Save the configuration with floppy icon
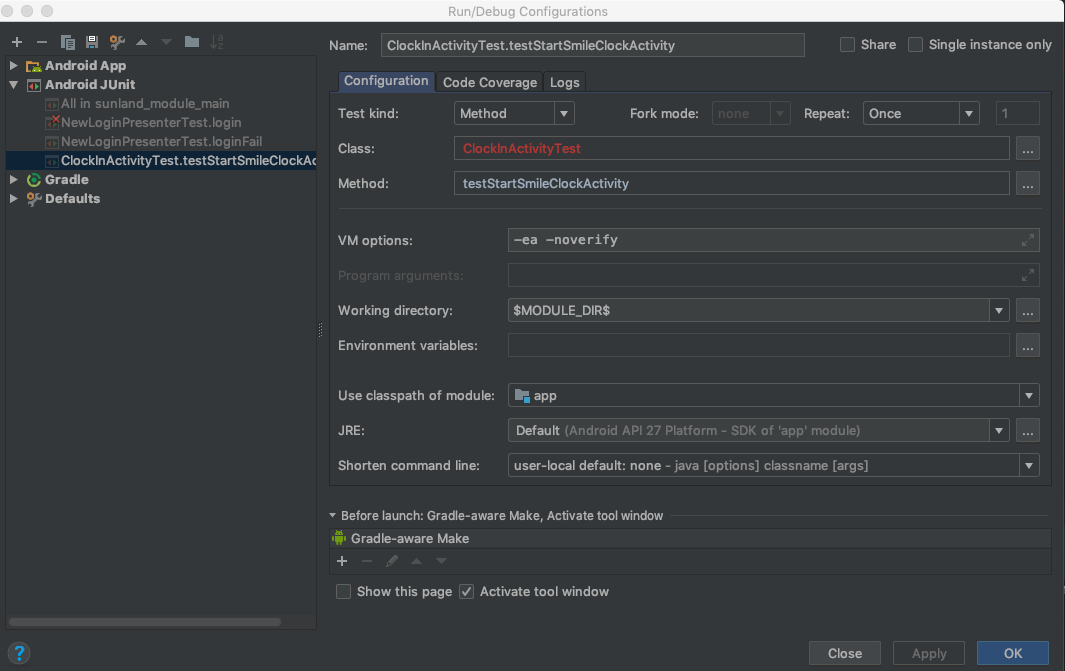 92,42
